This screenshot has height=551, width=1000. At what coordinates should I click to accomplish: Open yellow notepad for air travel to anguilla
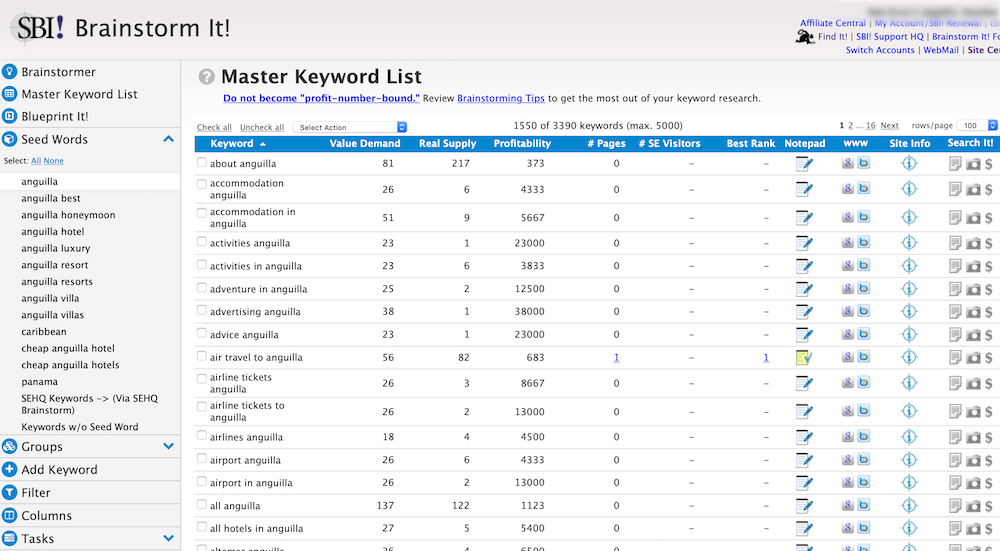(804, 358)
